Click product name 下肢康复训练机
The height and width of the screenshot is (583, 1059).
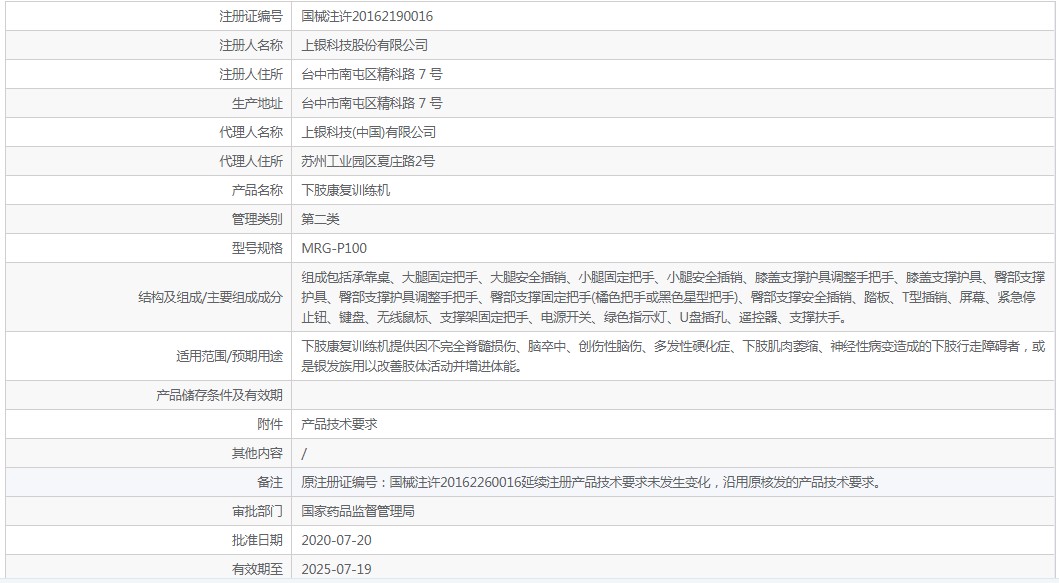point(346,191)
